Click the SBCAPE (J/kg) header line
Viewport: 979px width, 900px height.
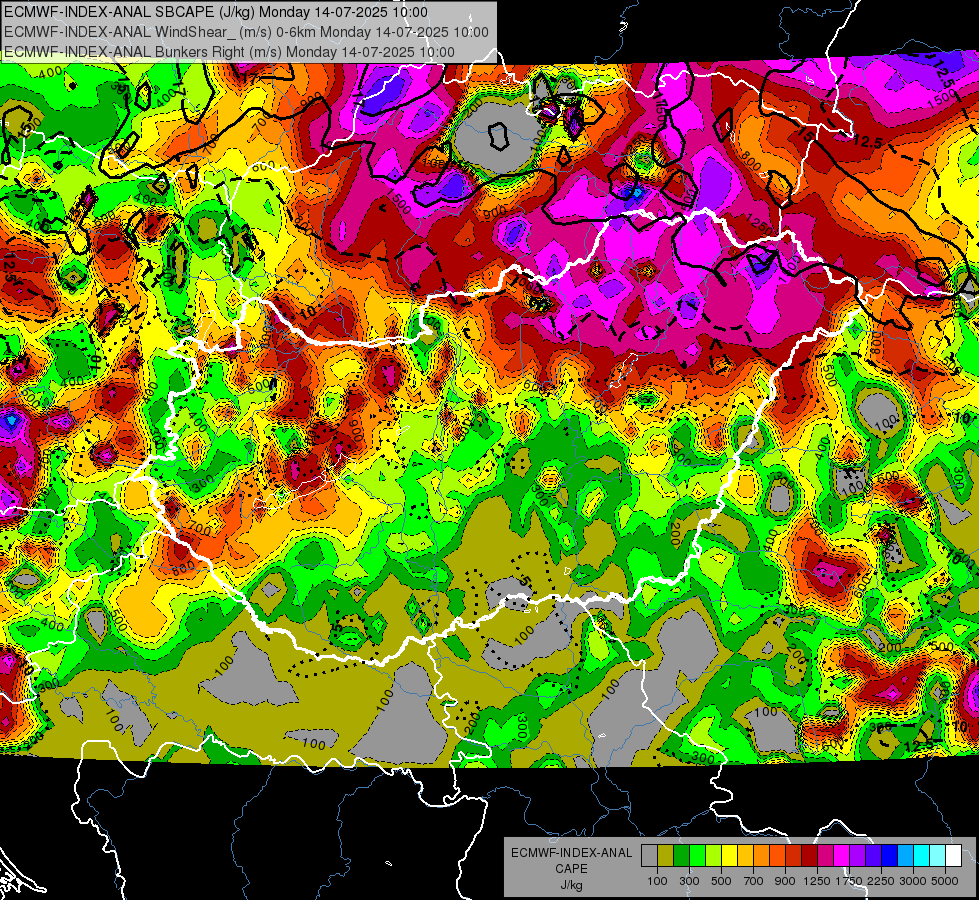216,12
